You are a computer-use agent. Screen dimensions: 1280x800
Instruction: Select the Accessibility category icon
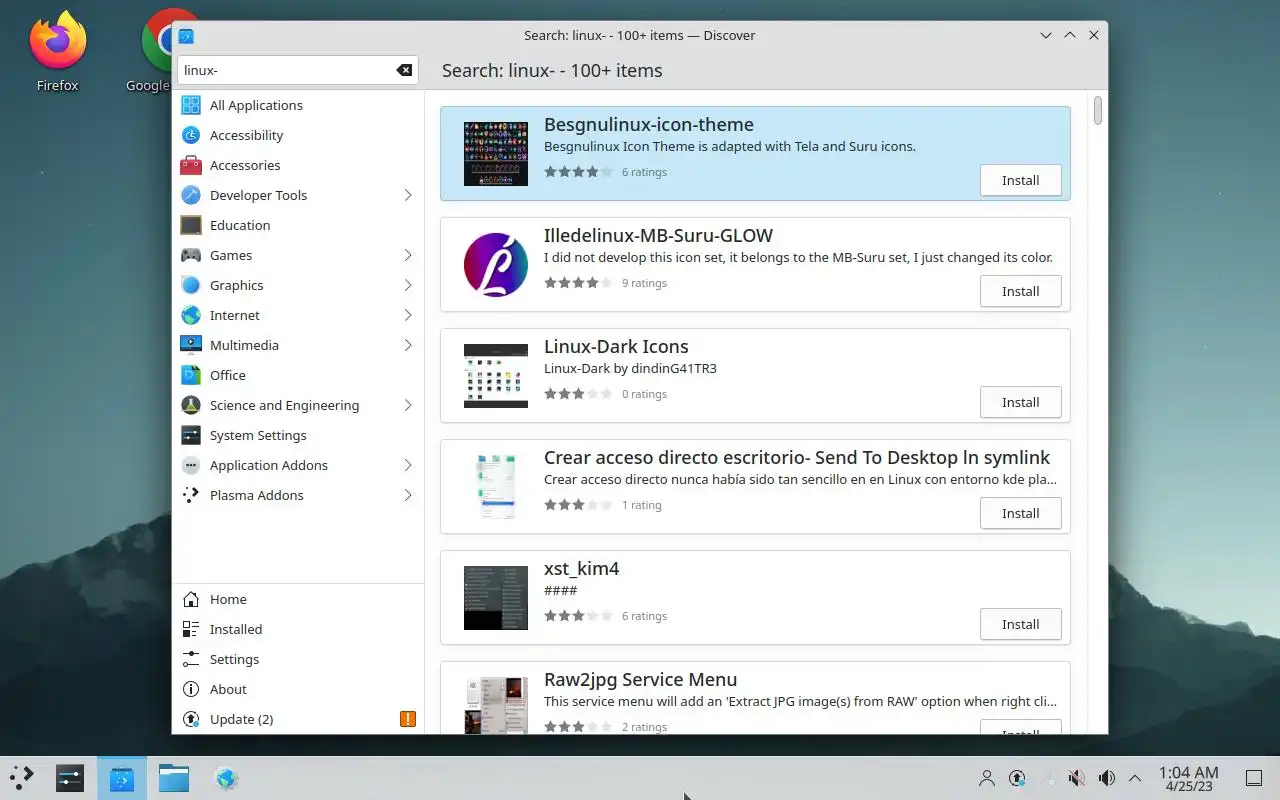191,135
